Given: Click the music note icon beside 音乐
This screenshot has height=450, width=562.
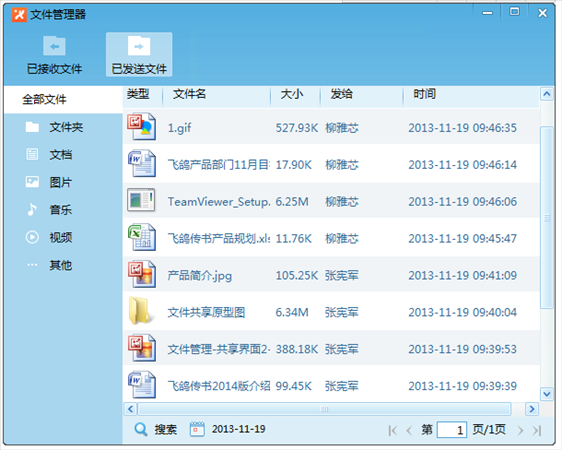Looking at the screenshot, I should [32, 210].
